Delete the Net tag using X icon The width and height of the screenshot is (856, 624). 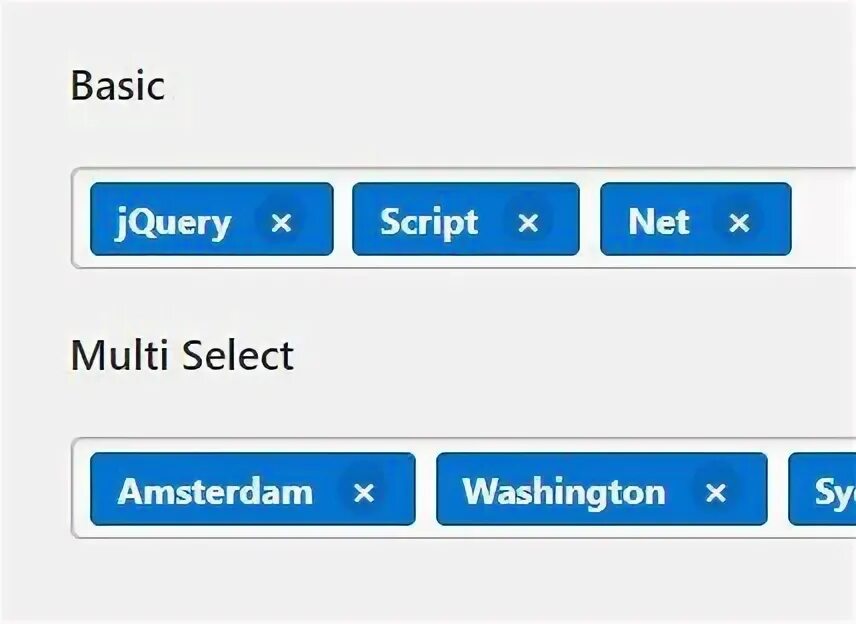pos(739,222)
